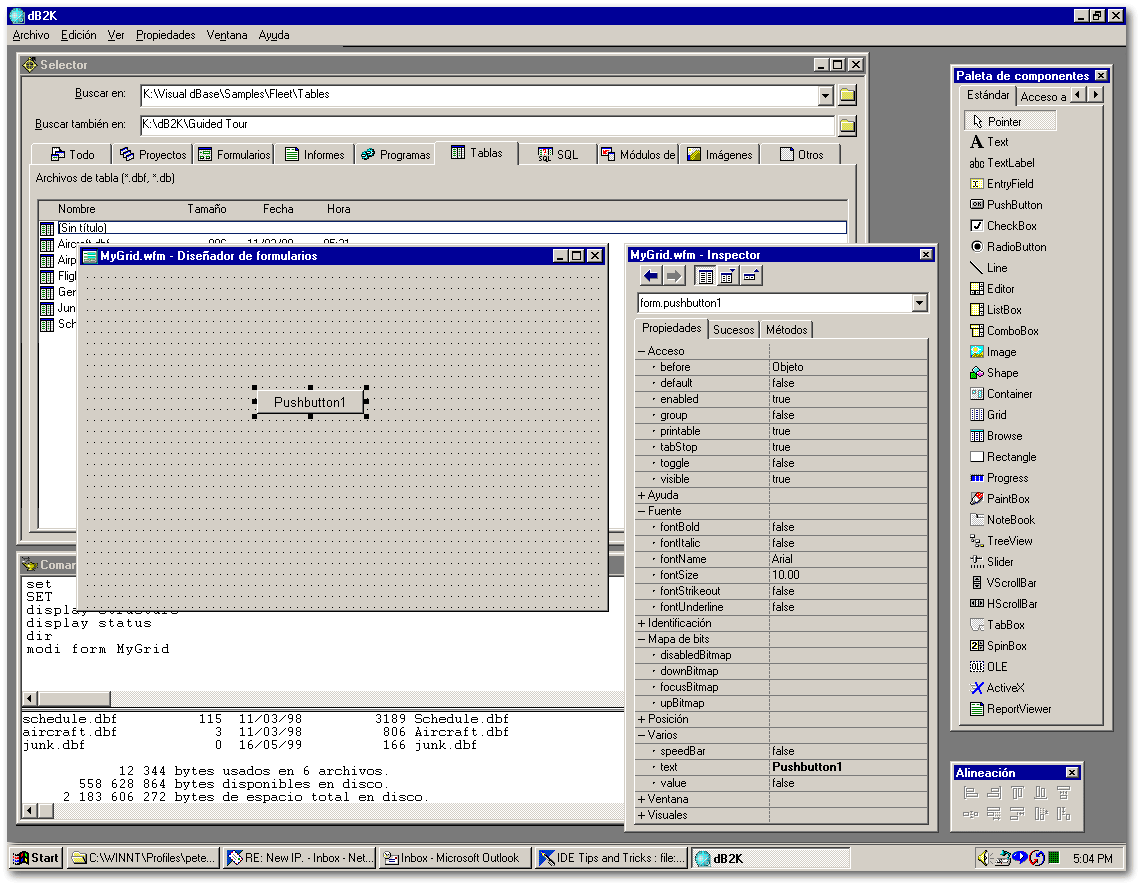Expand the Identificación property group
Image resolution: width=1141 pixels, height=886 pixels.
coord(642,623)
